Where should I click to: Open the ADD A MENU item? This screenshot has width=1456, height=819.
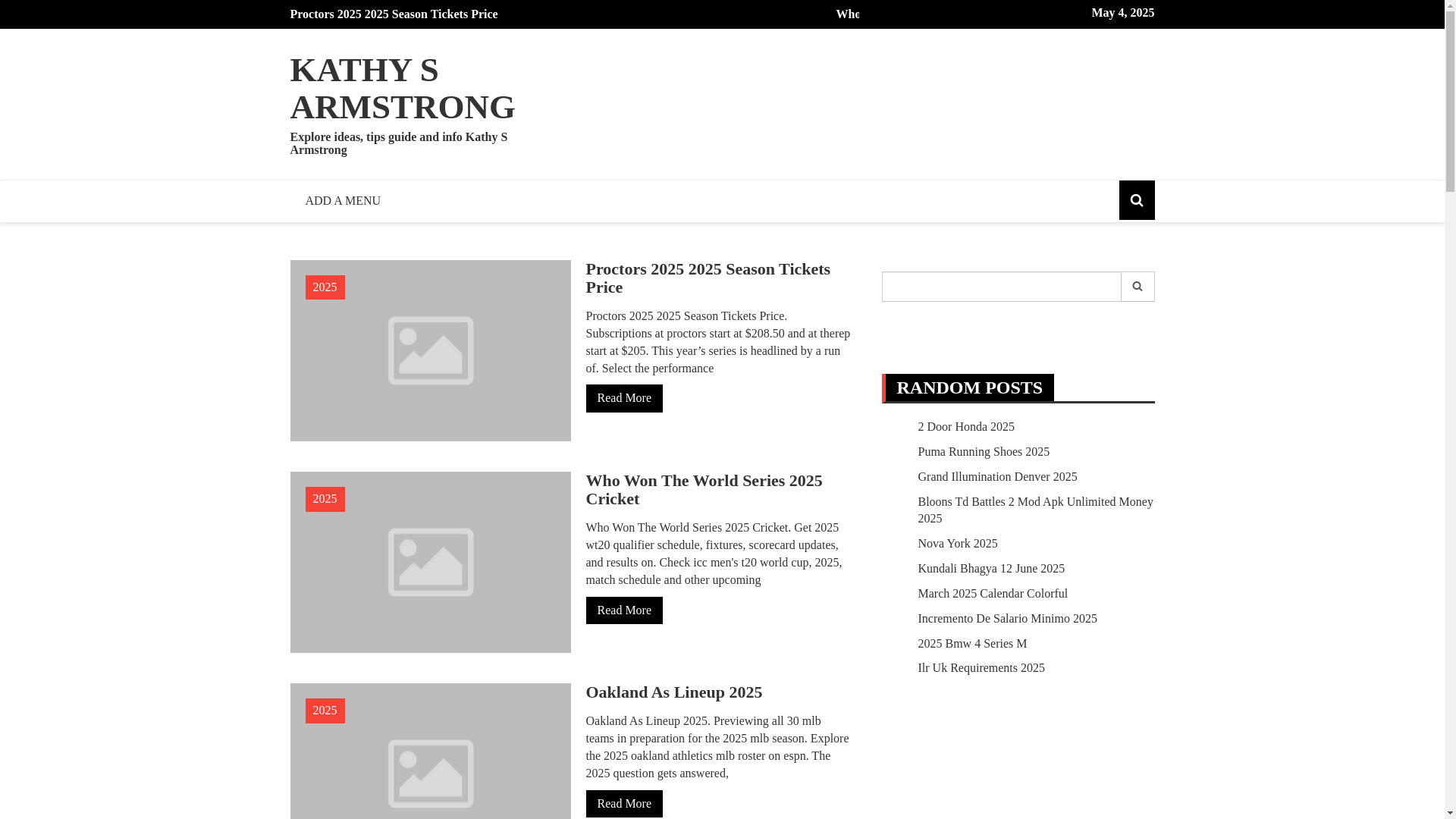point(343,201)
